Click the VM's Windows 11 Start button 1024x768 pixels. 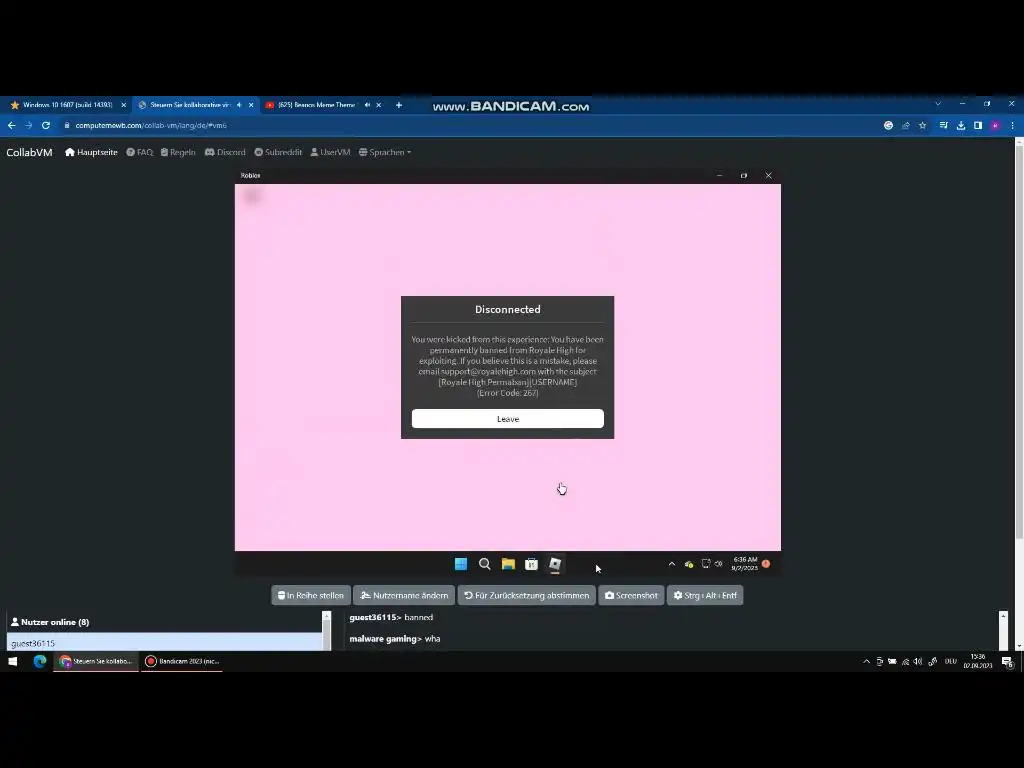(x=461, y=564)
